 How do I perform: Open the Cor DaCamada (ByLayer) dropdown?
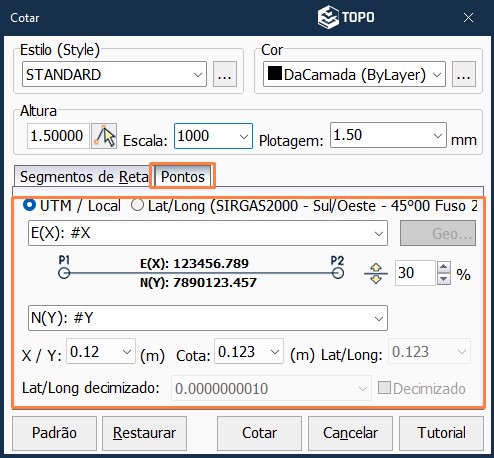click(x=354, y=74)
